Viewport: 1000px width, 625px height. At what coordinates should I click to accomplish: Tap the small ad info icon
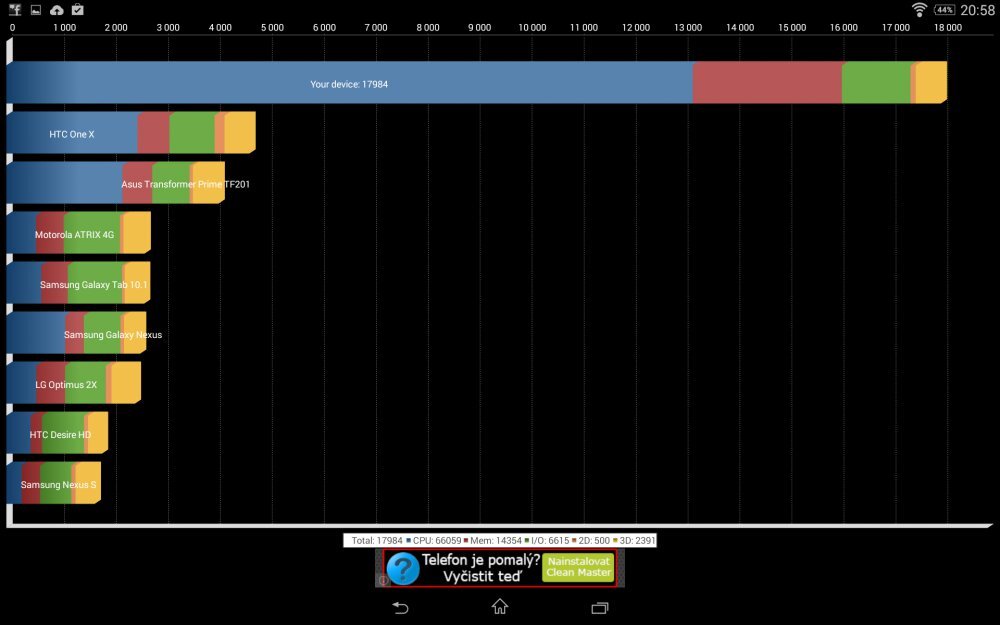382,580
